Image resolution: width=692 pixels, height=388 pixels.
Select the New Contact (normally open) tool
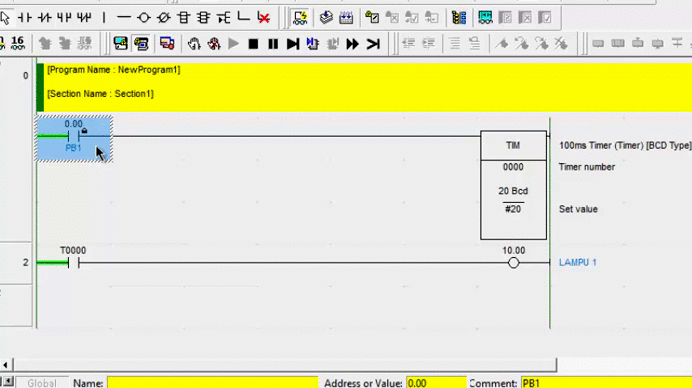[25, 18]
